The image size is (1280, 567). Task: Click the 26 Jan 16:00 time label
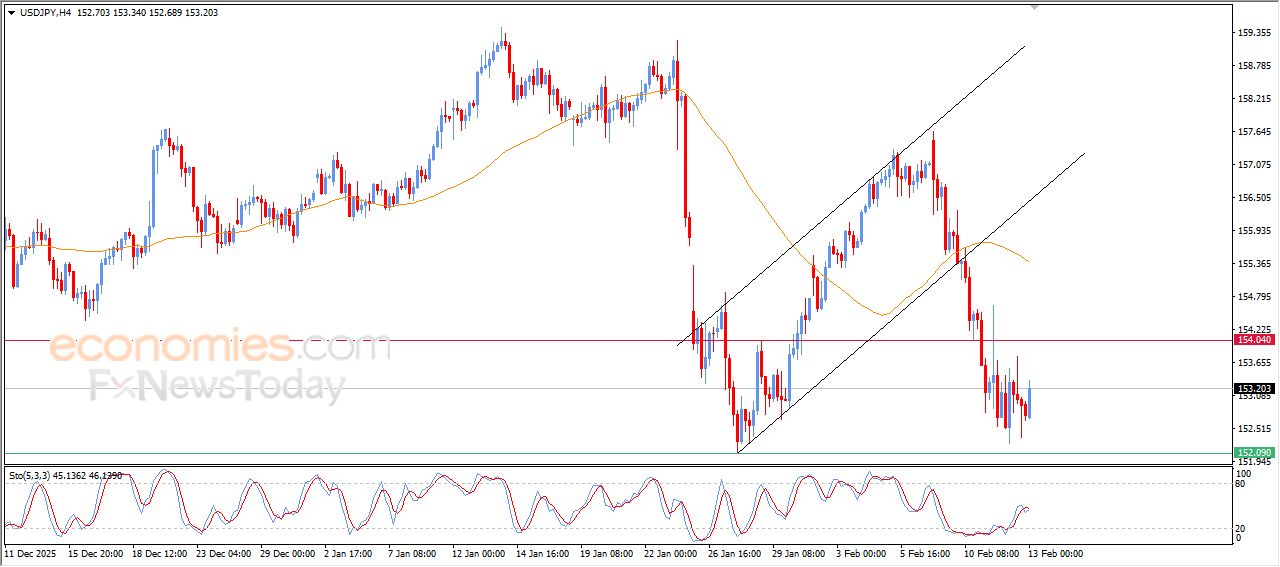click(x=734, y=553)
